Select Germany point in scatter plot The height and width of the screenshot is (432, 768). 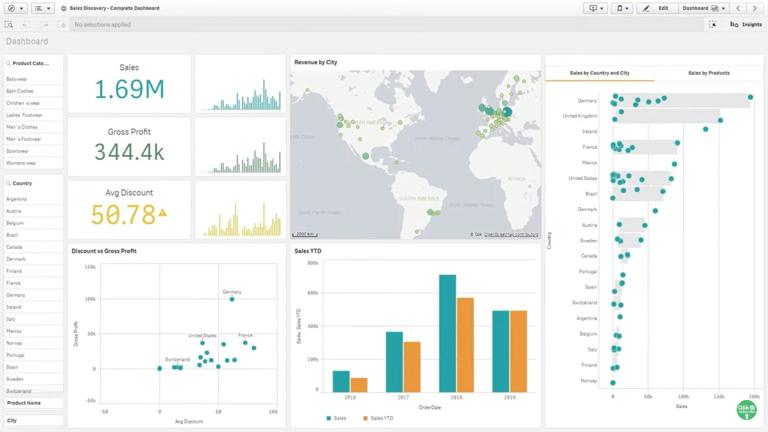(232, 299)
